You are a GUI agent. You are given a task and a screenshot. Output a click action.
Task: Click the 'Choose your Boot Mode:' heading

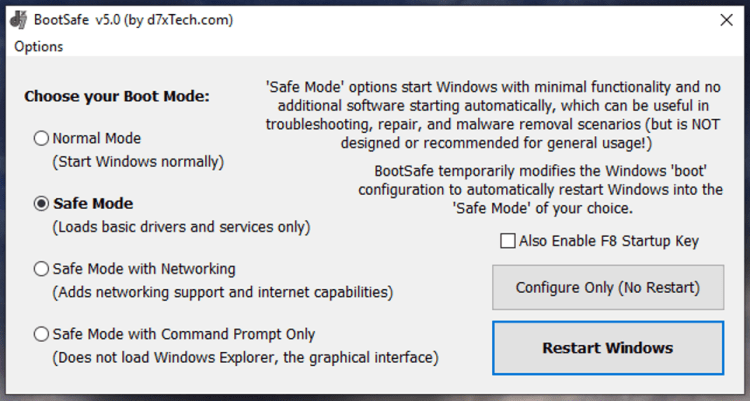click(x=118, y=97)
